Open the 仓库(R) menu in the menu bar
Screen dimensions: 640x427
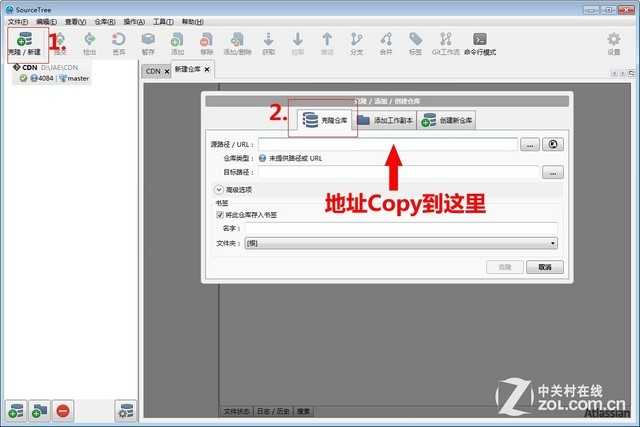tap(104, 21)
